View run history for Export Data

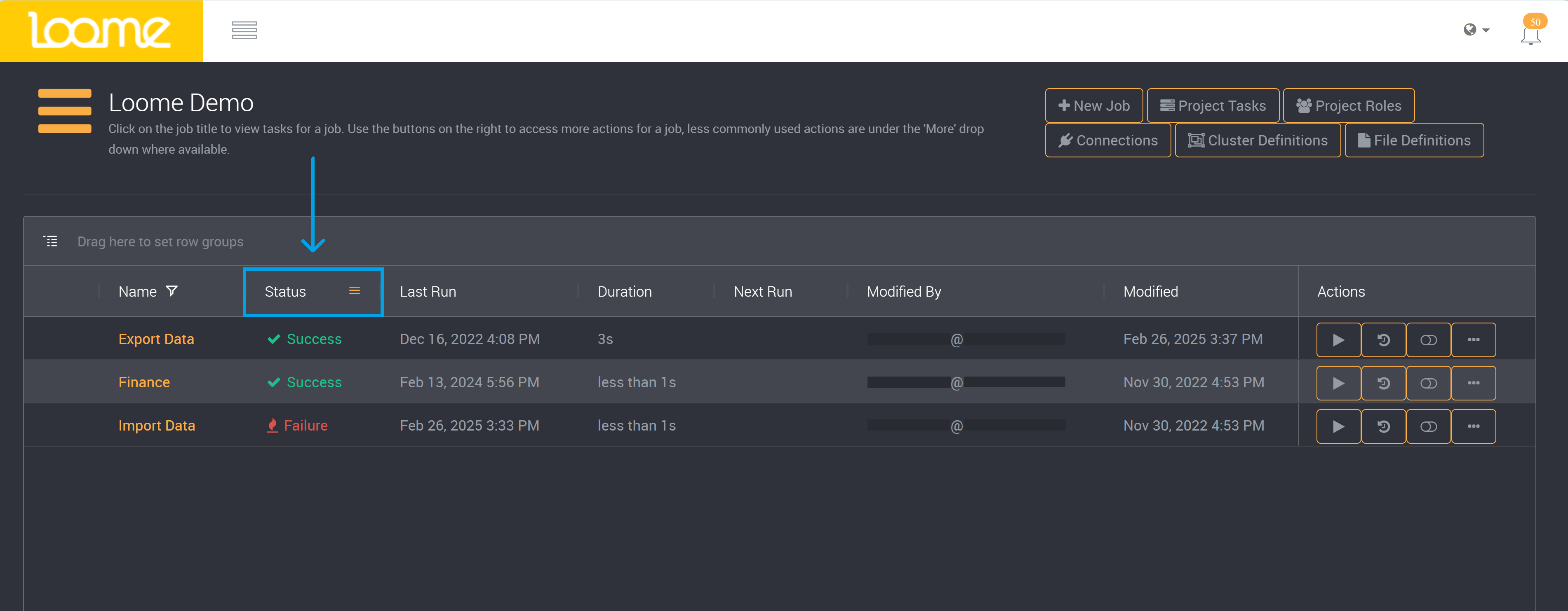click(1384, 340)
